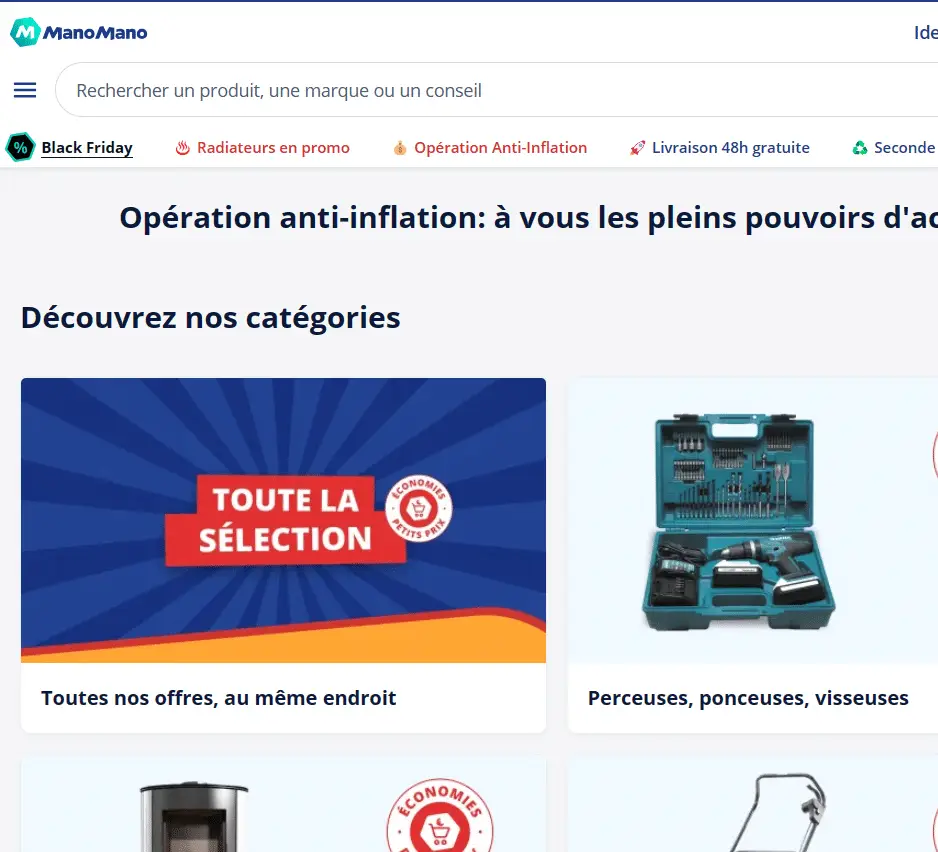Click Toutes nos offres, au même endroit

[218, 698]
